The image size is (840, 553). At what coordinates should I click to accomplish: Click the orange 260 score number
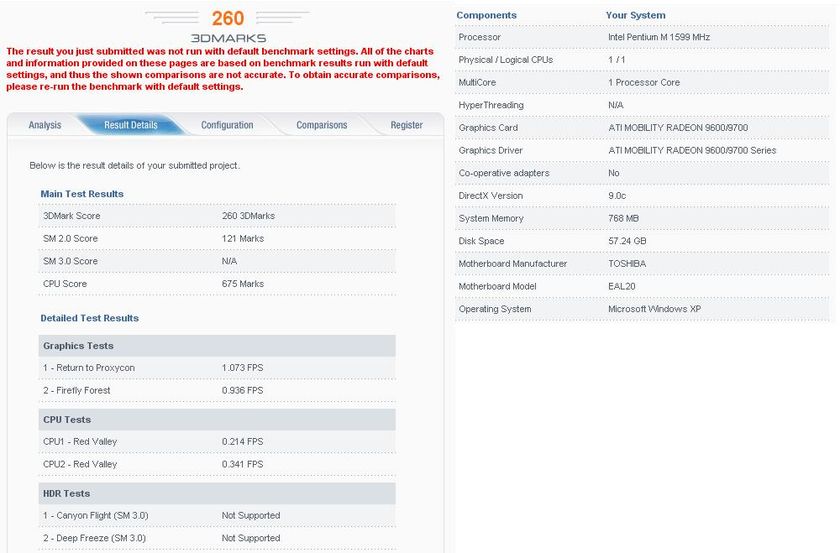(x=227, y=18)
